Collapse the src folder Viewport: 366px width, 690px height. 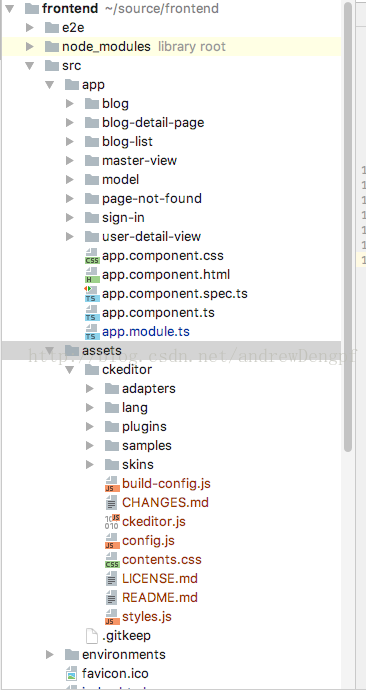29,66
